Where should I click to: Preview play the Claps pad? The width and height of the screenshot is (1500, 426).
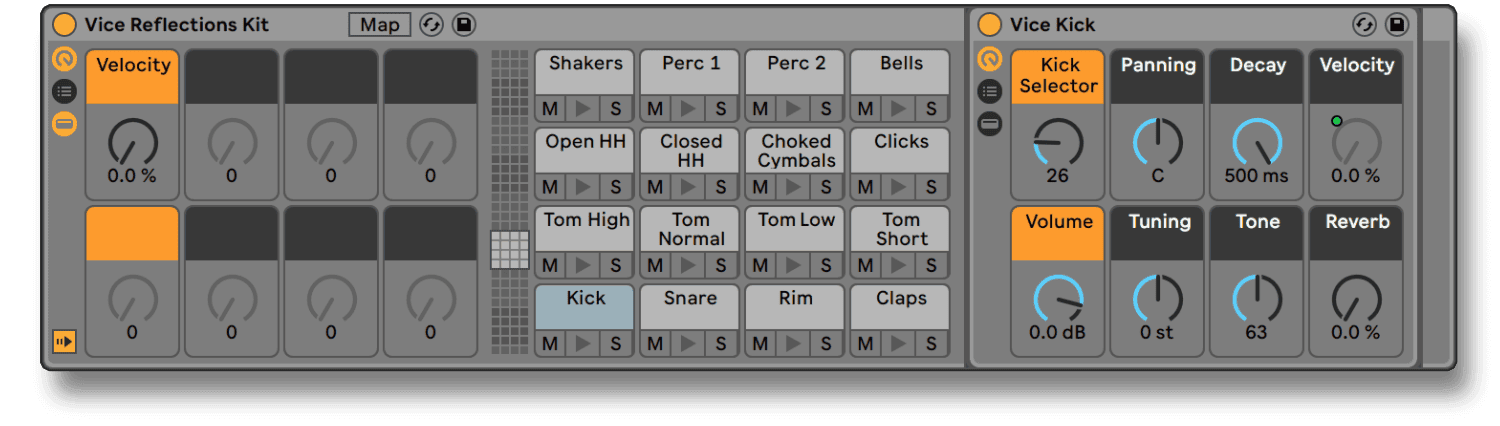(901, 344)
